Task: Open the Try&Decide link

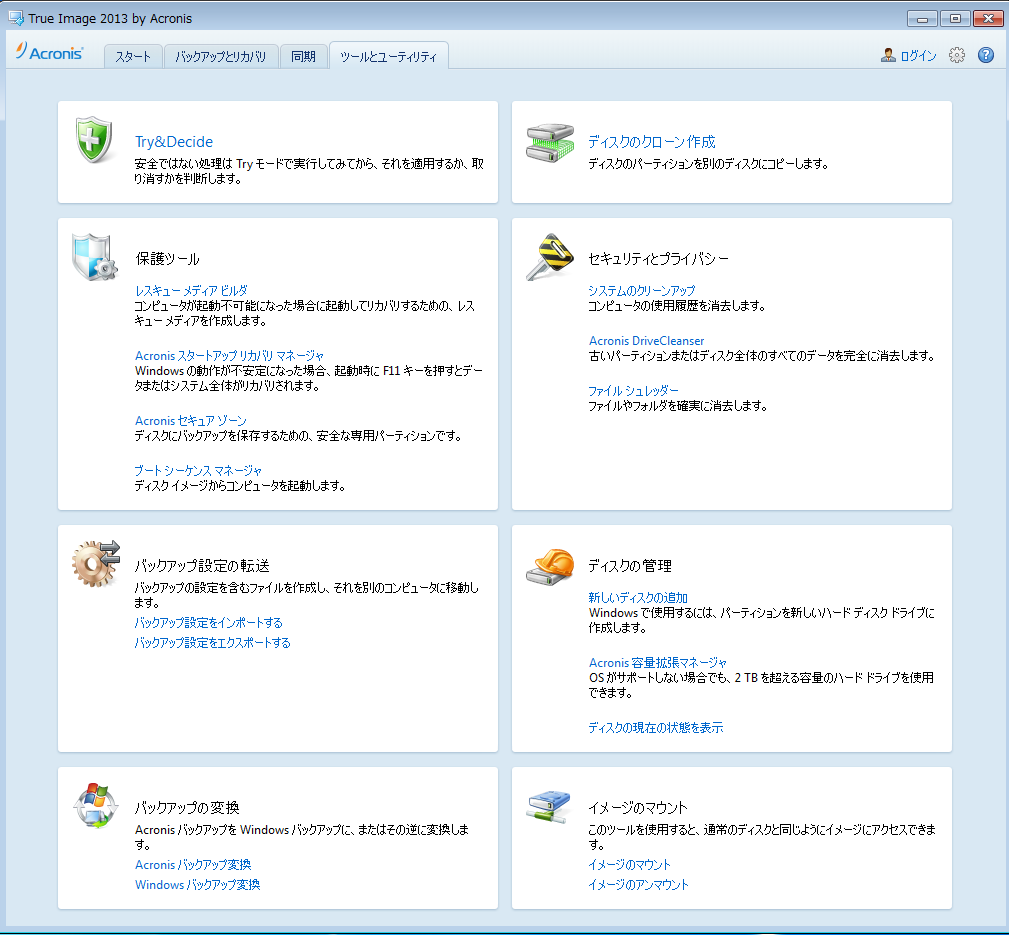Action: 174,142
